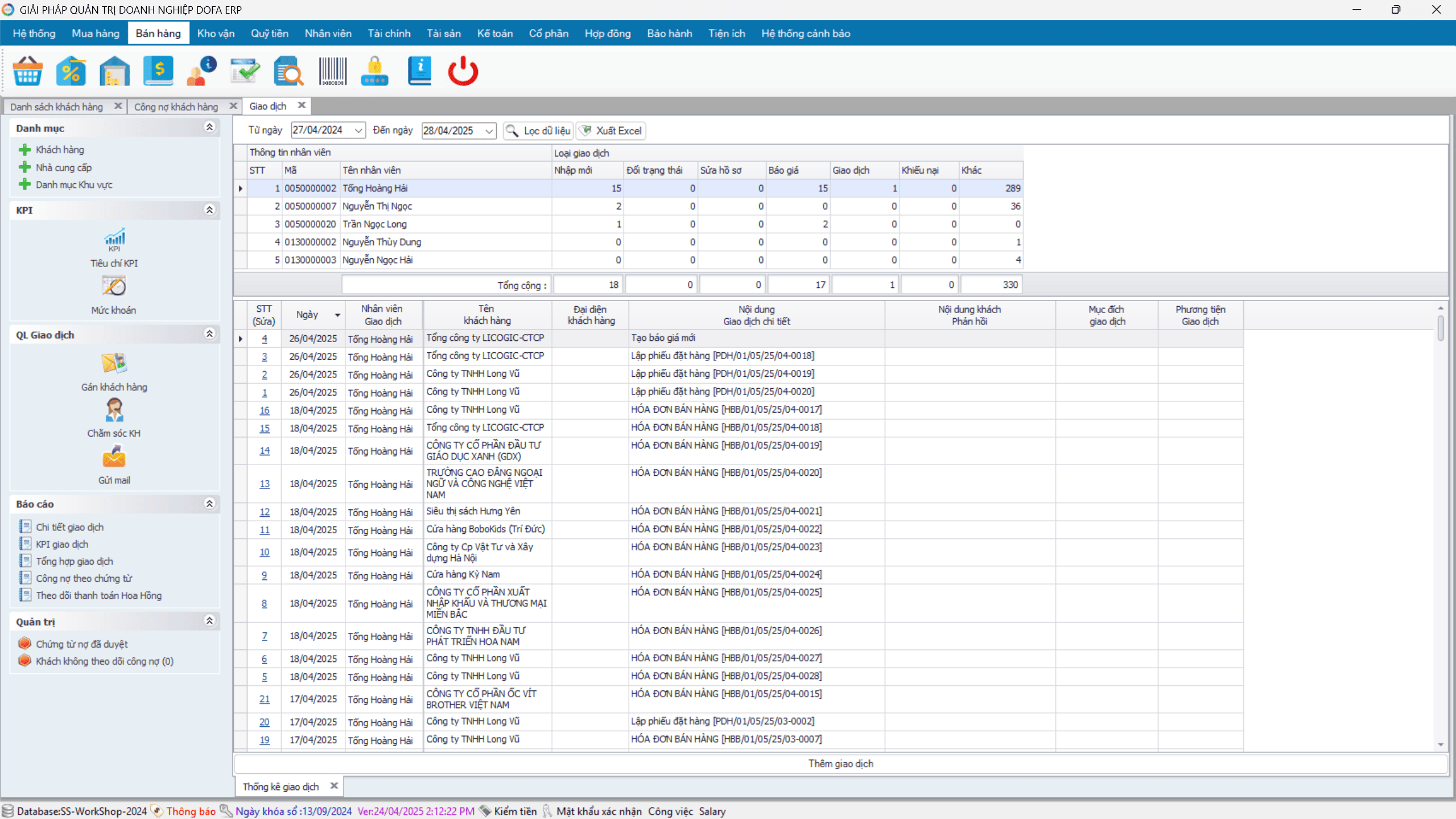Open the Kế toán menu
Screen dimensions: 1456x819
point(495,33)
